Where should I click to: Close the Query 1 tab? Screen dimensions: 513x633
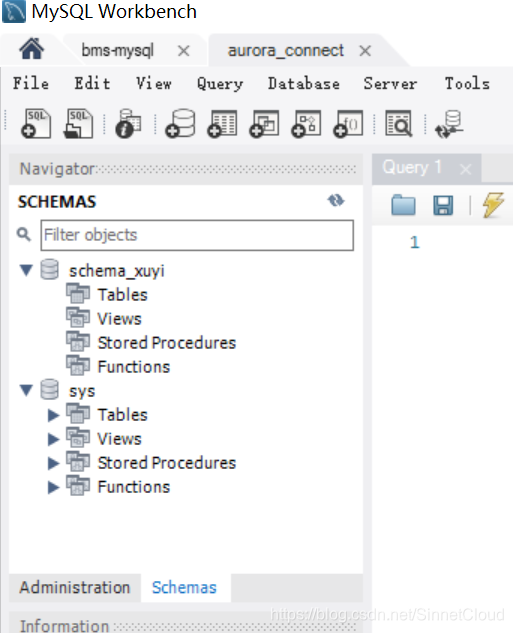[465, 169]
